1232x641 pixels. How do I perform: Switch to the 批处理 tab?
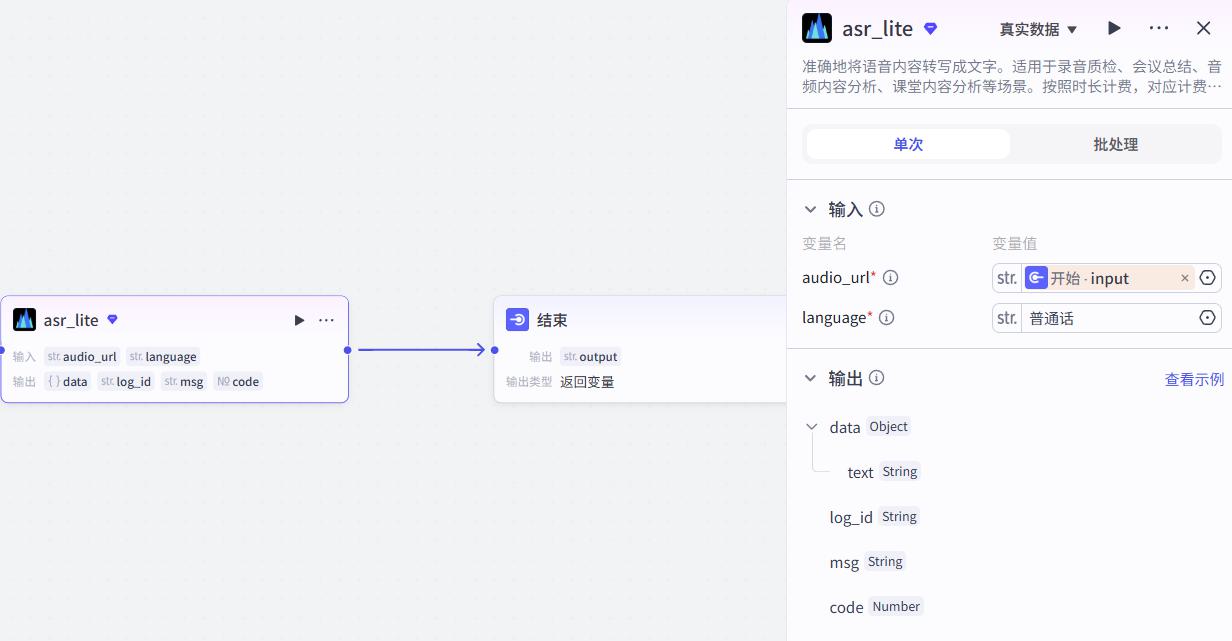point(1115,144)
